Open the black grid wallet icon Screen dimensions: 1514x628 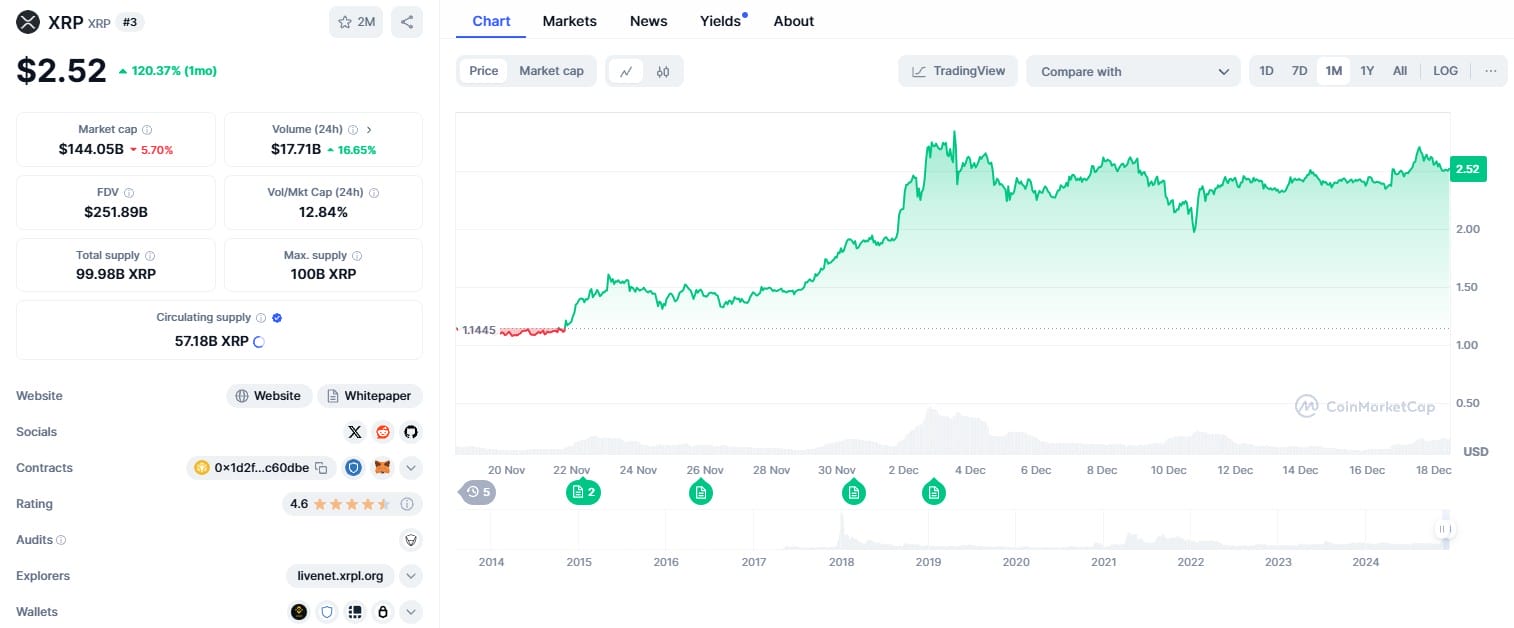[354, 612]
